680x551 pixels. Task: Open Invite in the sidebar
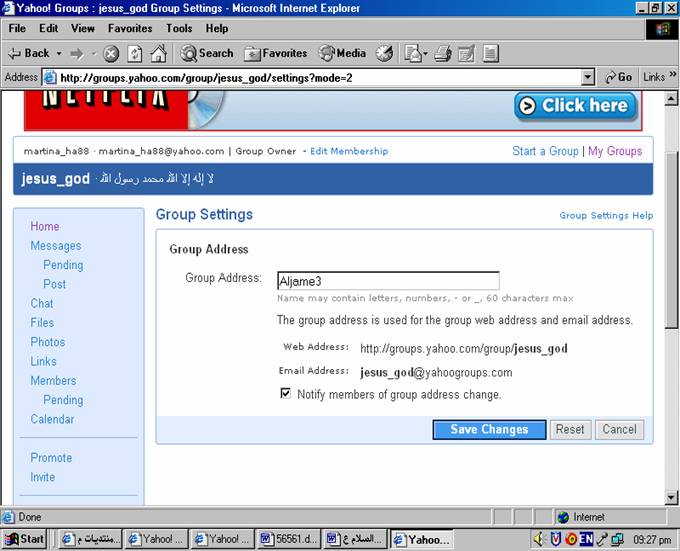(42, 477)
